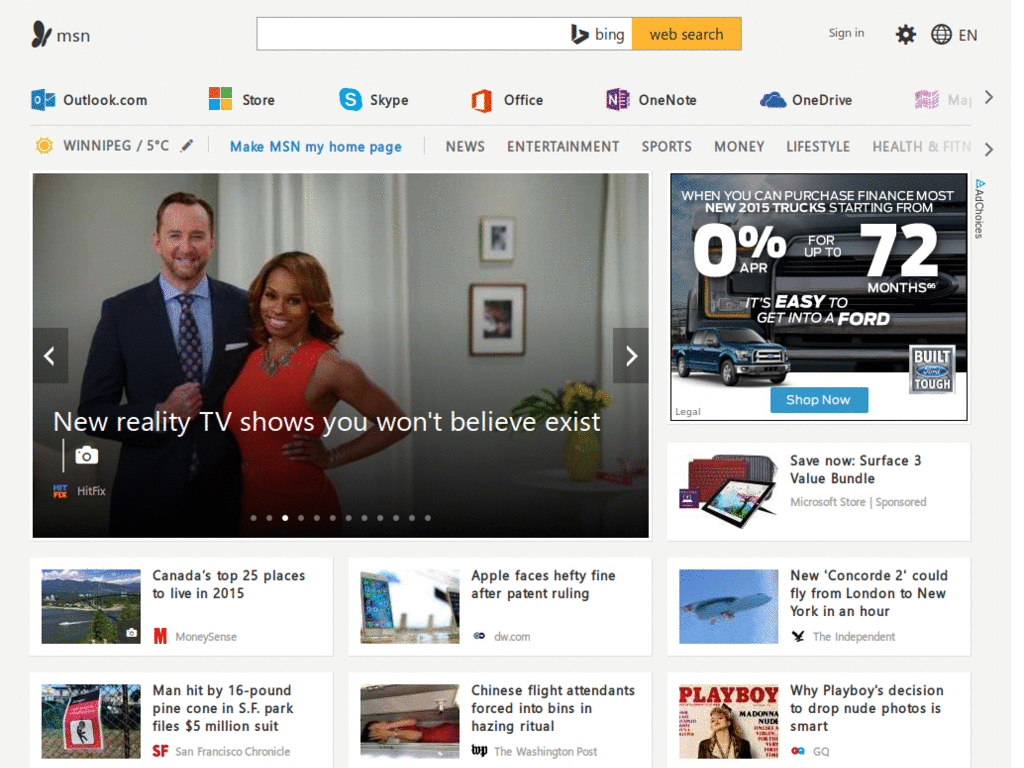
Task: Open the SPORTS section
Action: 666,146
